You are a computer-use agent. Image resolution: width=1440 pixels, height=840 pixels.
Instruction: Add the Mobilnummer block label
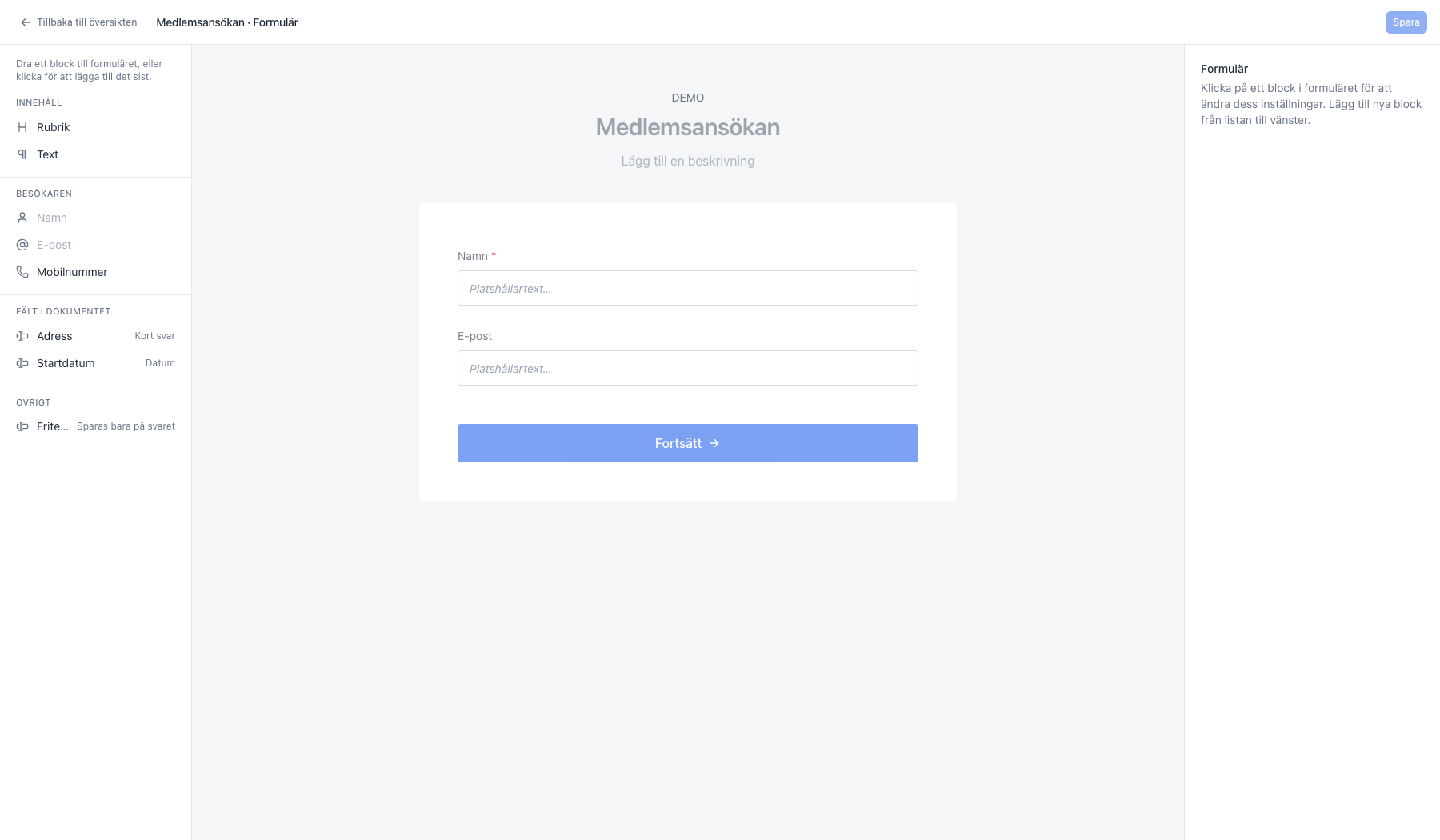click(72, 272)
